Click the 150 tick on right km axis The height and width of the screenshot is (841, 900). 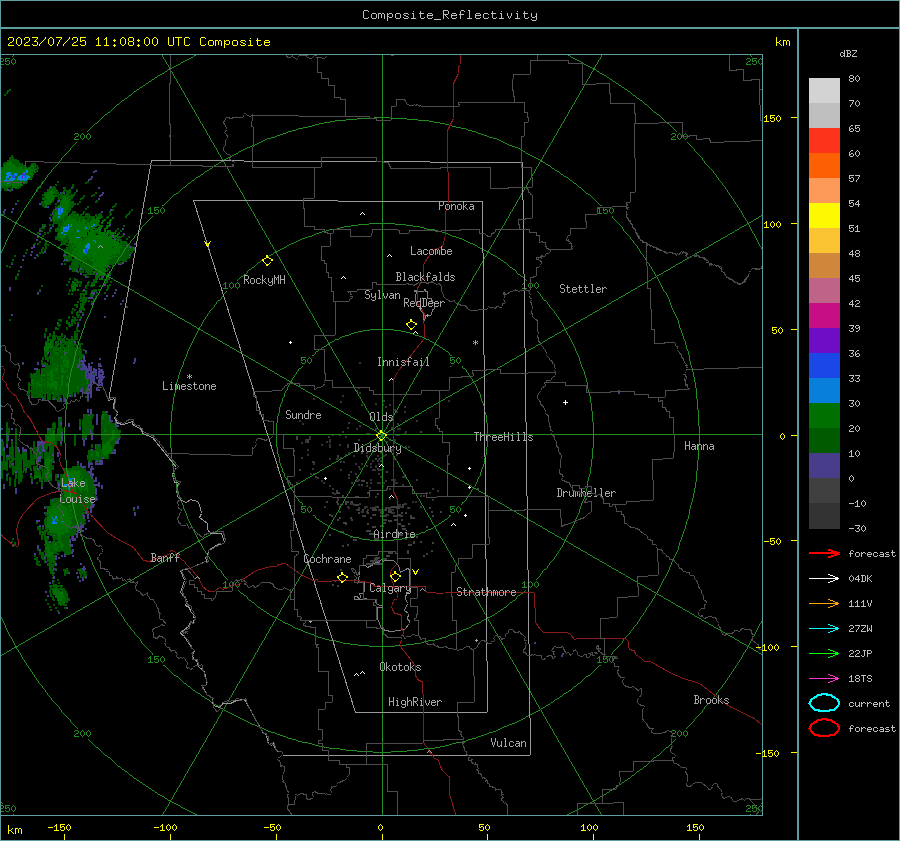pyautogui.click(x=773, y=118)
